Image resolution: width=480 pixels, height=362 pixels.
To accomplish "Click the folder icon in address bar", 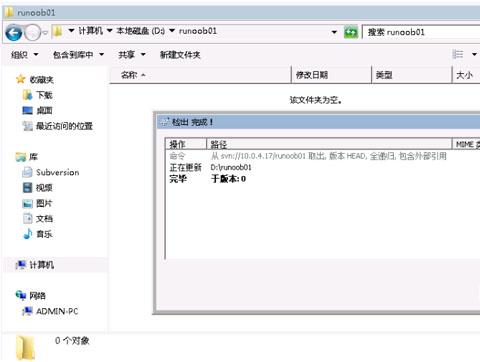I will (x=58, y=32).
